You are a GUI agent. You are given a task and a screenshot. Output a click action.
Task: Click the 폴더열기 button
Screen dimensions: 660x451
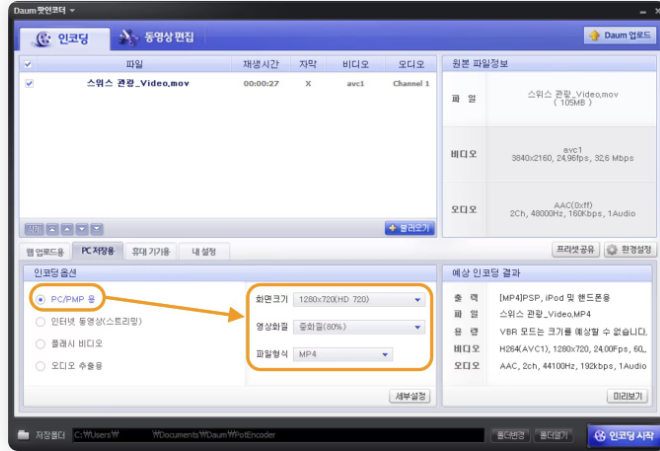click(x=554, y=435)
